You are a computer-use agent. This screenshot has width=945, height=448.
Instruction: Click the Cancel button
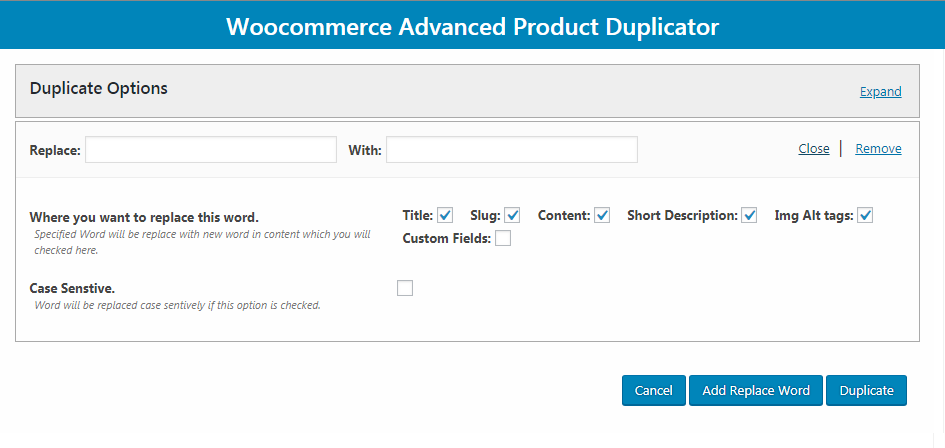pos(654,390)
